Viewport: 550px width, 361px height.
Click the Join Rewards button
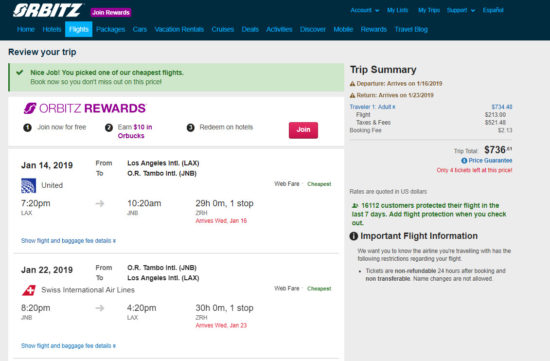111,13
